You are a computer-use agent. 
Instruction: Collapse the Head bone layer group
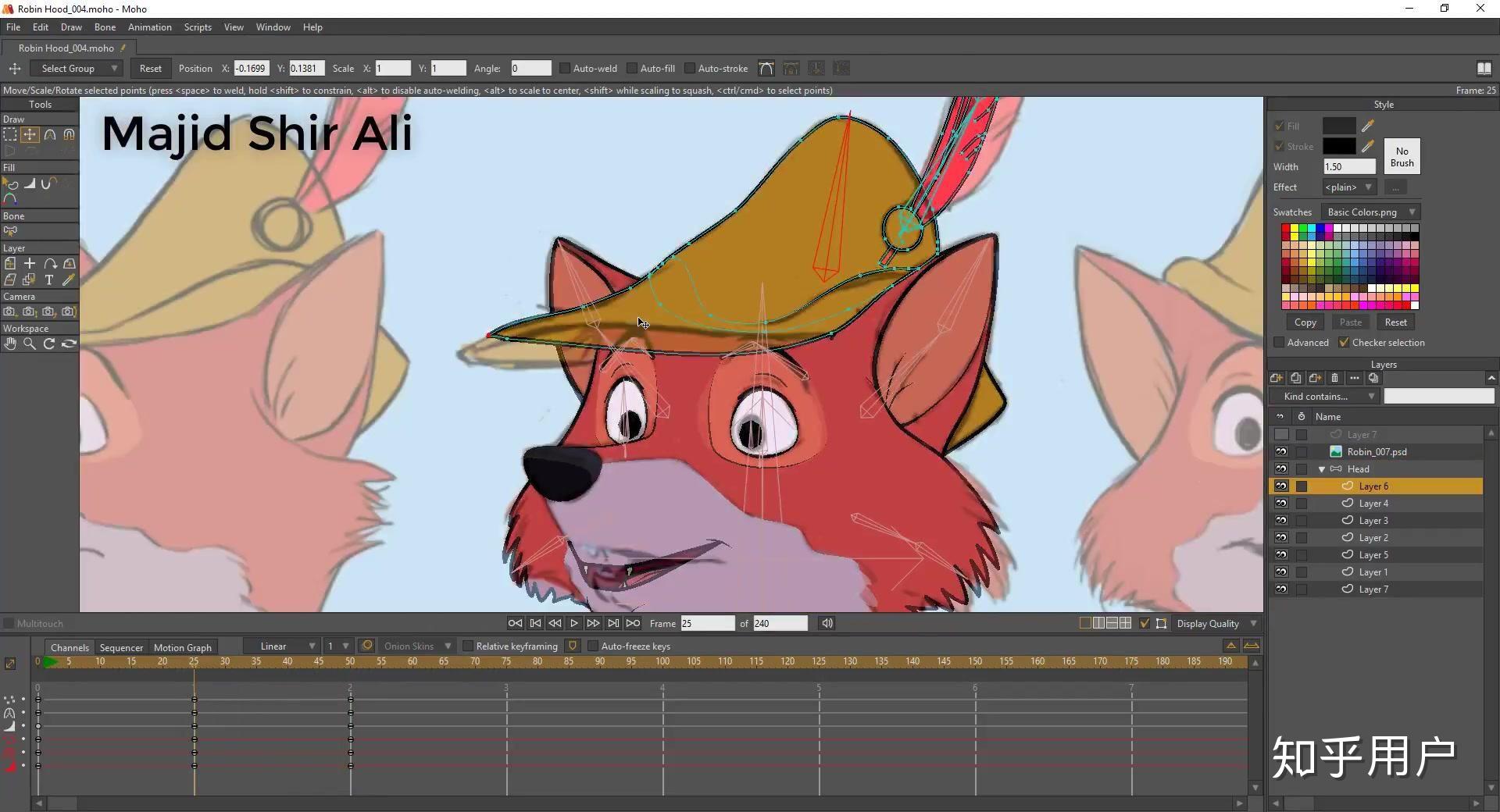coord(1322,469)
